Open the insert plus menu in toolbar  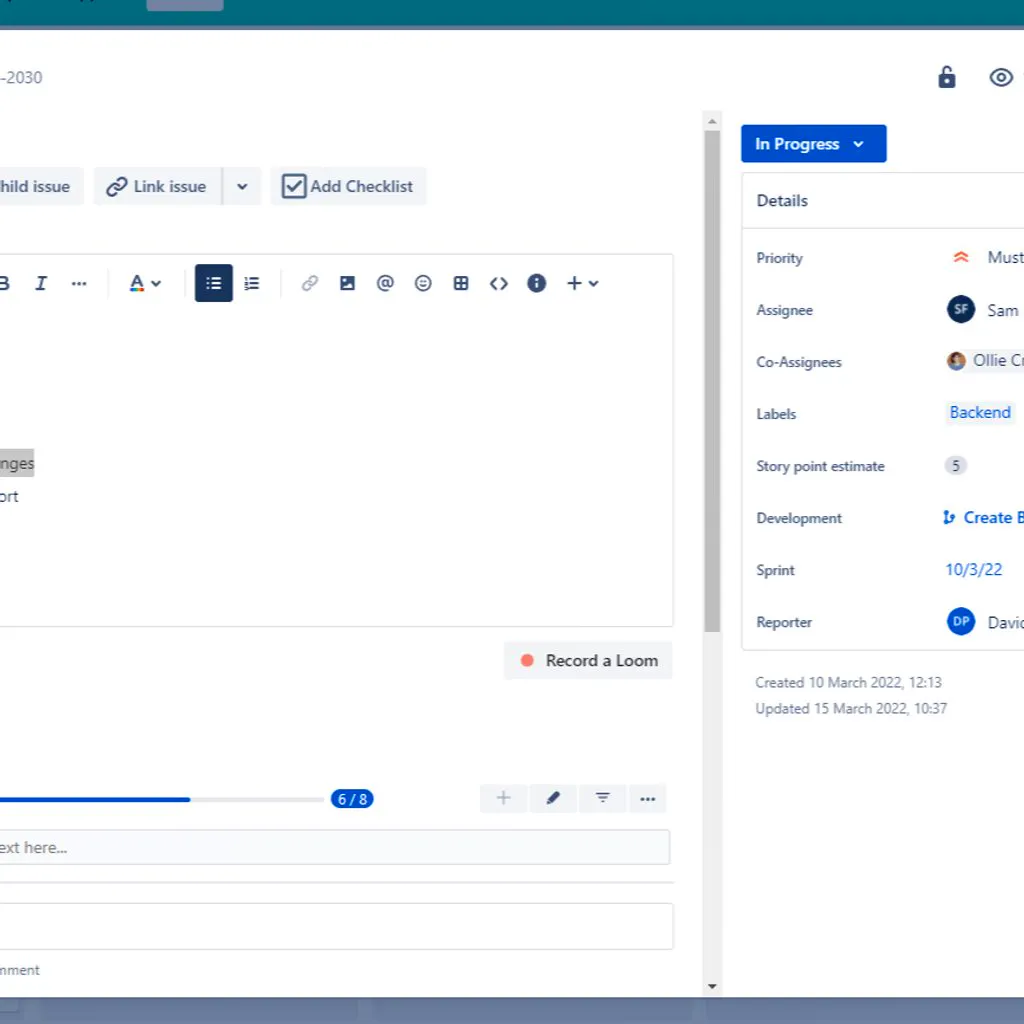tap(582, 284)
